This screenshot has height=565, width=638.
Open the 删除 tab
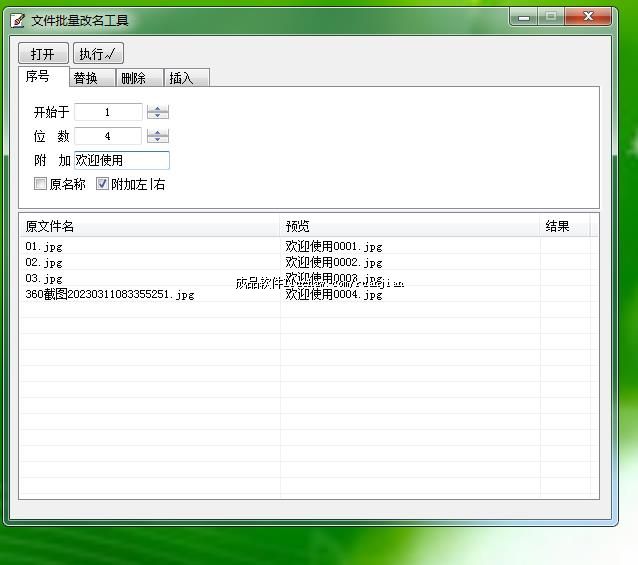tap(140, 78)
